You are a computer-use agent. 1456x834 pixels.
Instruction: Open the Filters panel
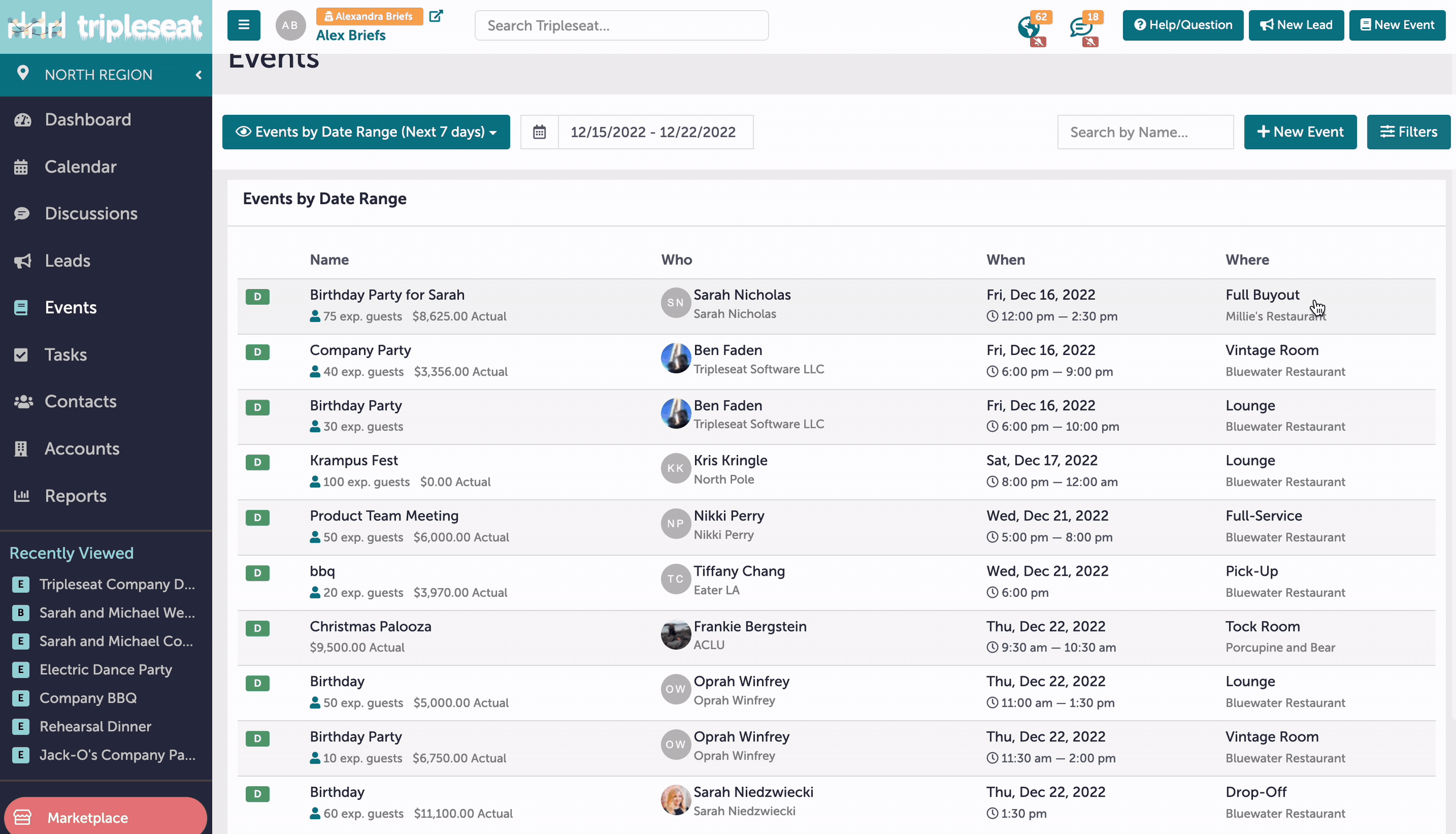click(1408, 132)
